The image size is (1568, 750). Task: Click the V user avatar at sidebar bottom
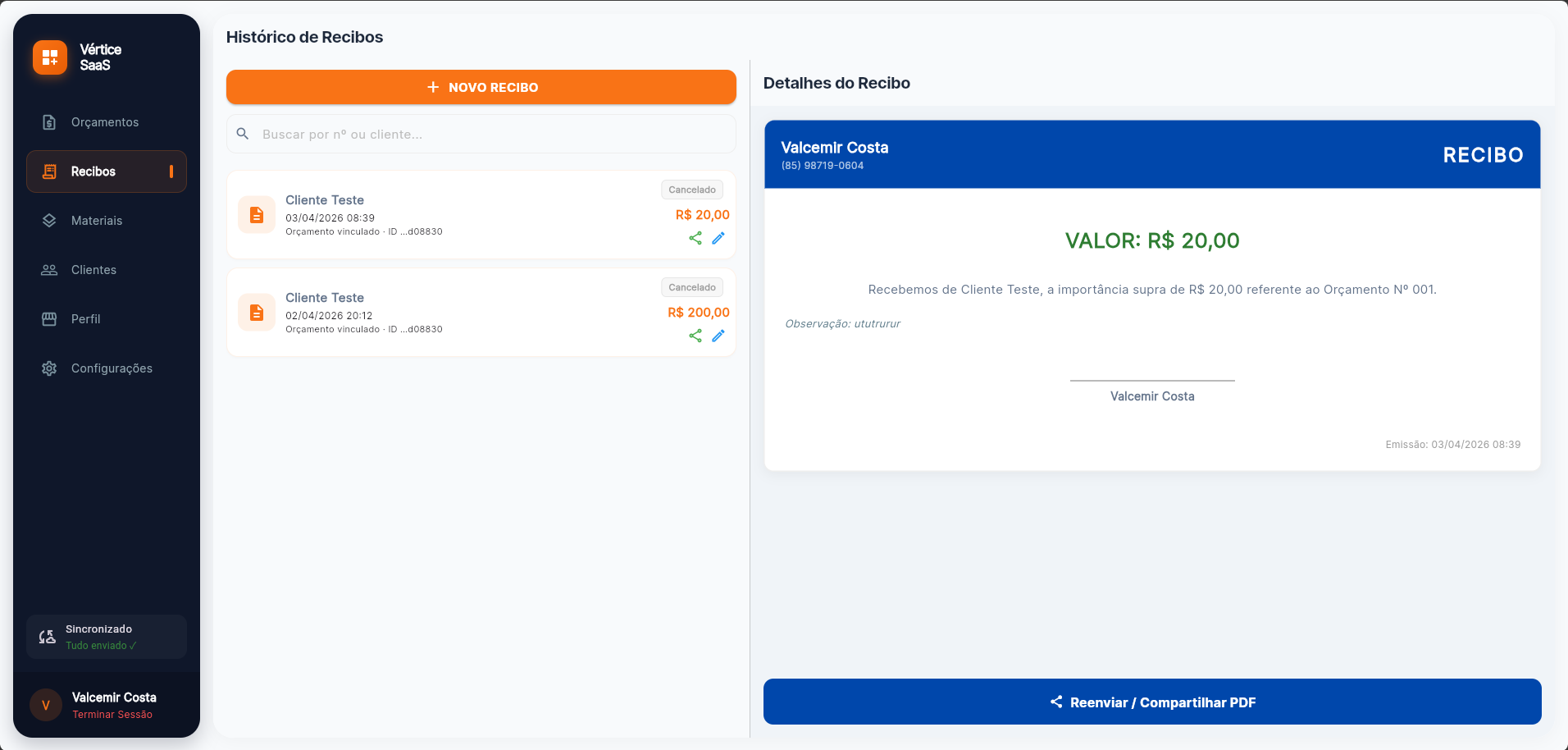(x=46, y=705)
